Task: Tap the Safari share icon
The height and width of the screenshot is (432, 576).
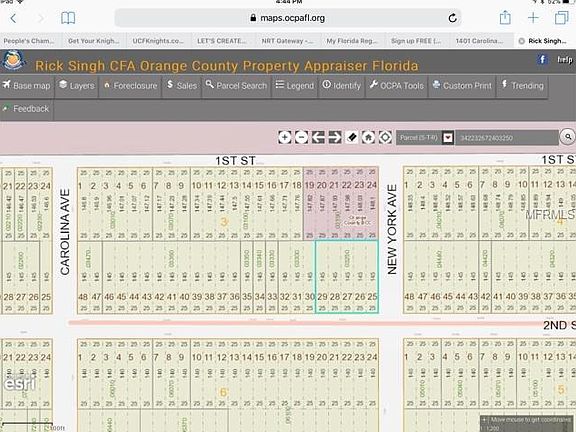Action: [505, 18]
